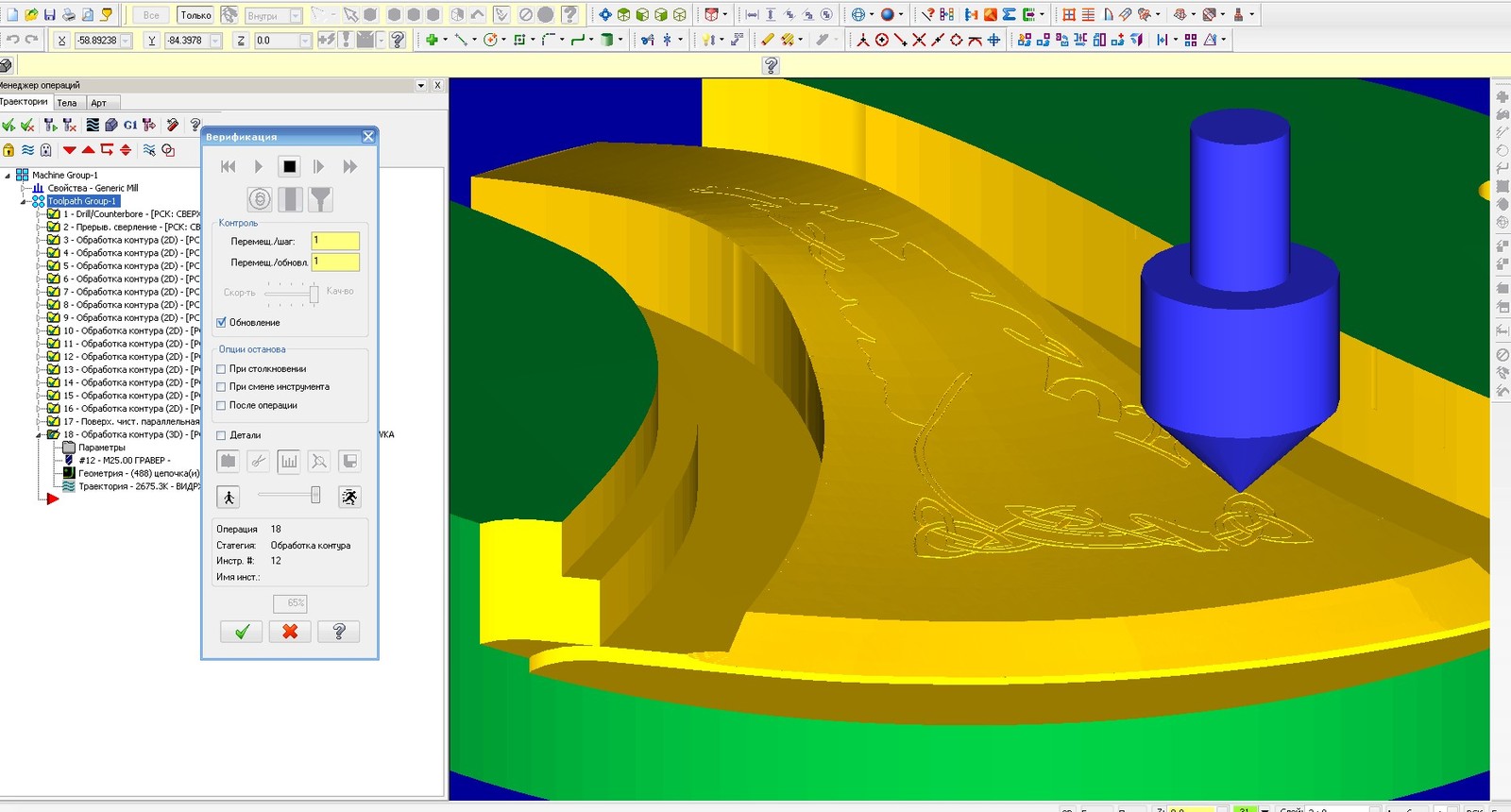The height and width of the screenshot is (812, 1511).
Task: Open the Арт tab
Action: tap(99, 103)
